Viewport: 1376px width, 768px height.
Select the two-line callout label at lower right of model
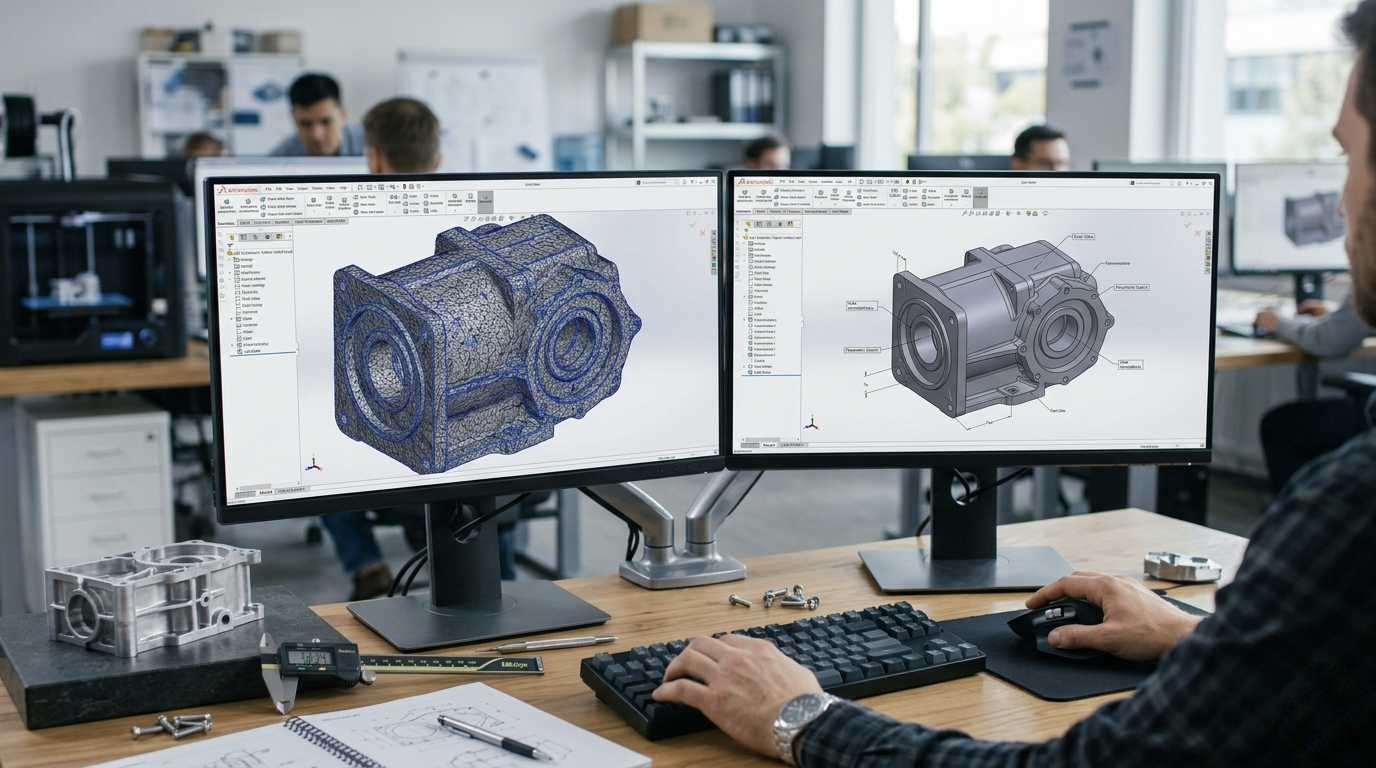tap(1130, 363)
